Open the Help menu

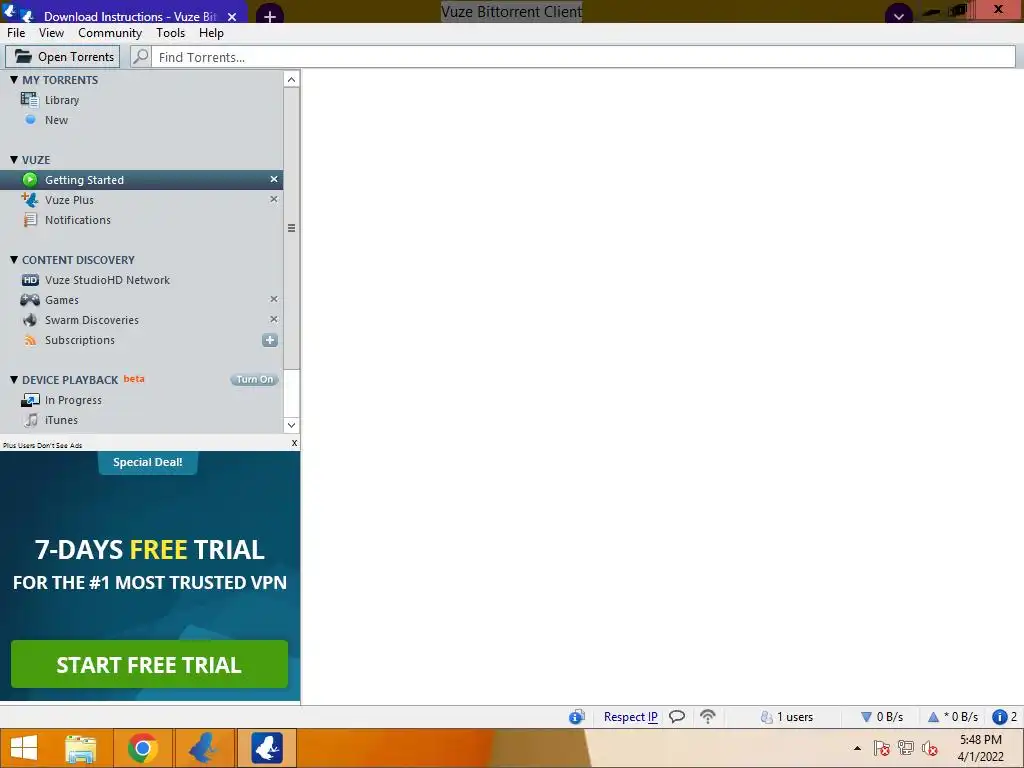(x=211, y=33)
